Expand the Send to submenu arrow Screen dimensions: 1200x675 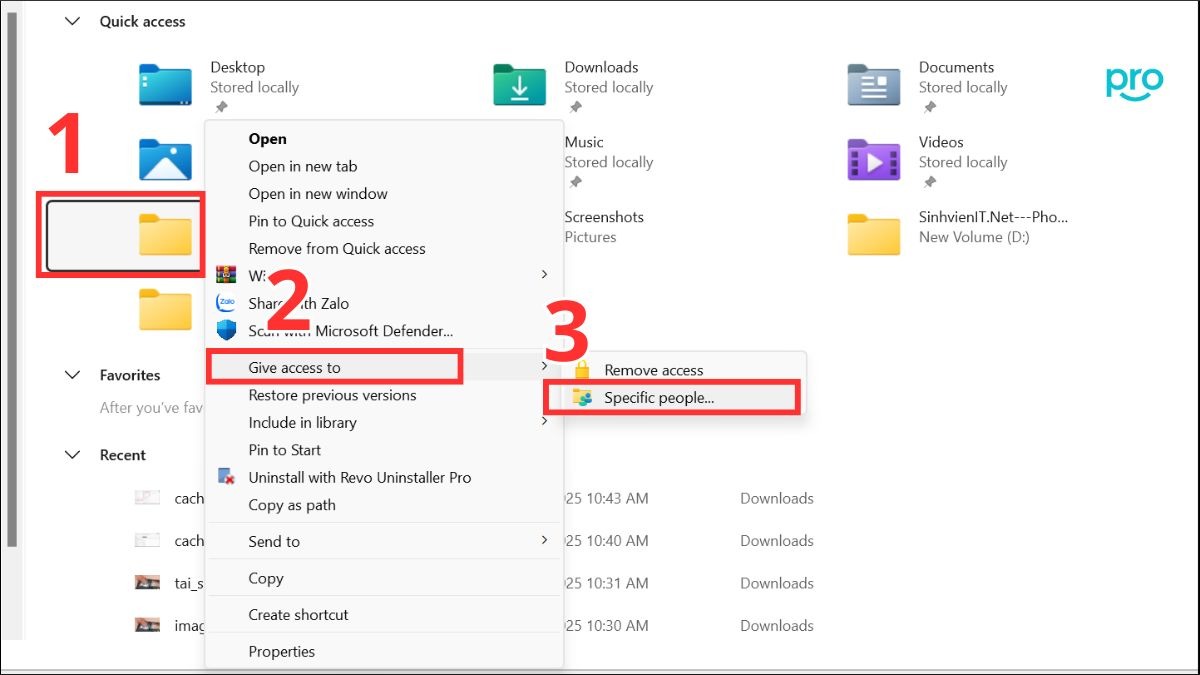(544, 540)
